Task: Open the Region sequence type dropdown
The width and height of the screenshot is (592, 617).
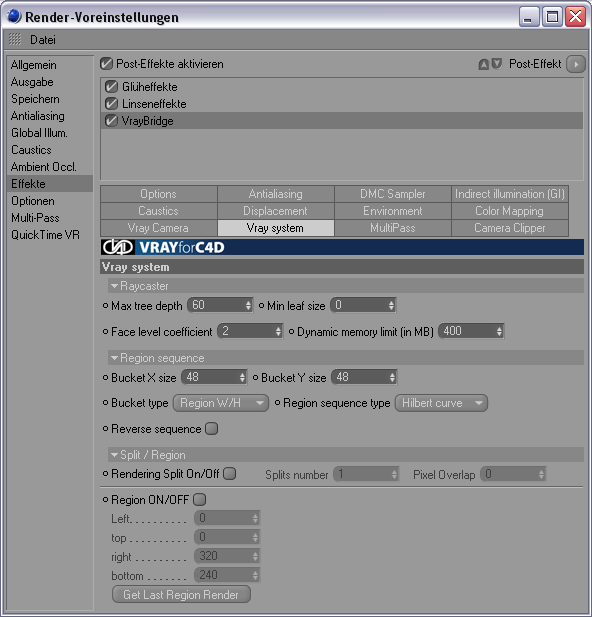Action: 441,403
